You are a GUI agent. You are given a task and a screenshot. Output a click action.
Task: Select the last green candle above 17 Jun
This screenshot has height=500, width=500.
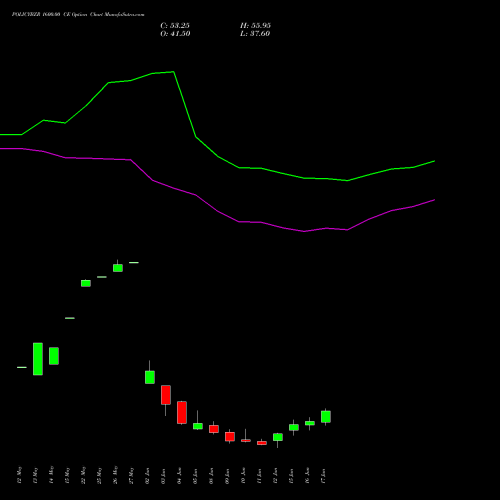pos(326,417)
